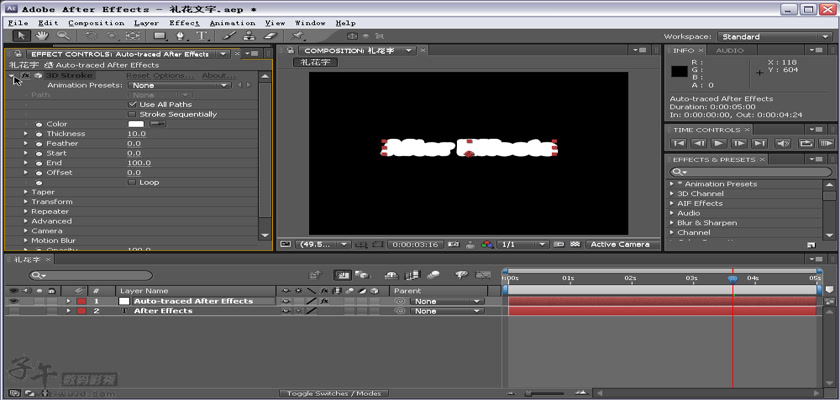Click the Color white swatch
The height and width of the screenshot is (400, 840).
tap(136, 124)
